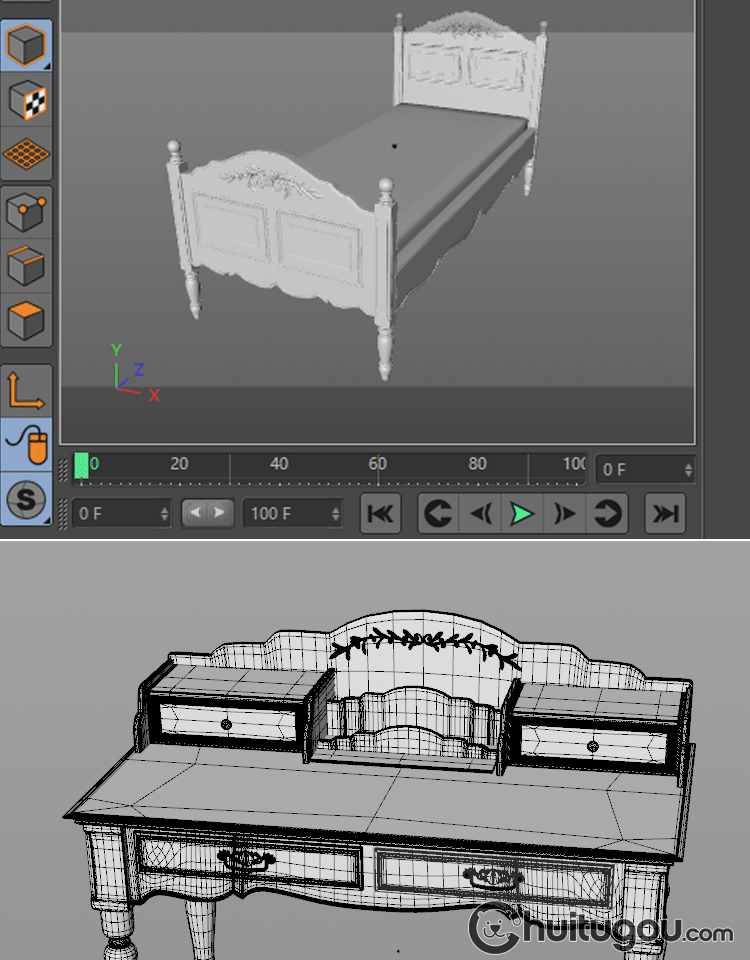Viewport: 750px width, 960px height.
Task: Select the Model mode cube icon
Action: [x=26, y=45]
